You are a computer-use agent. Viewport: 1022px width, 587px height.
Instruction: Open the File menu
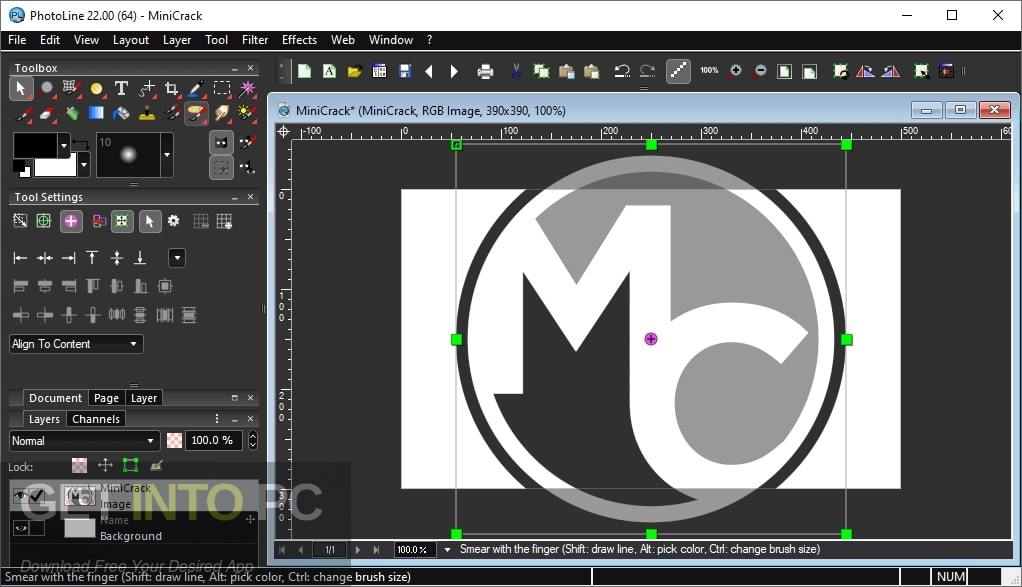point(17,40)
